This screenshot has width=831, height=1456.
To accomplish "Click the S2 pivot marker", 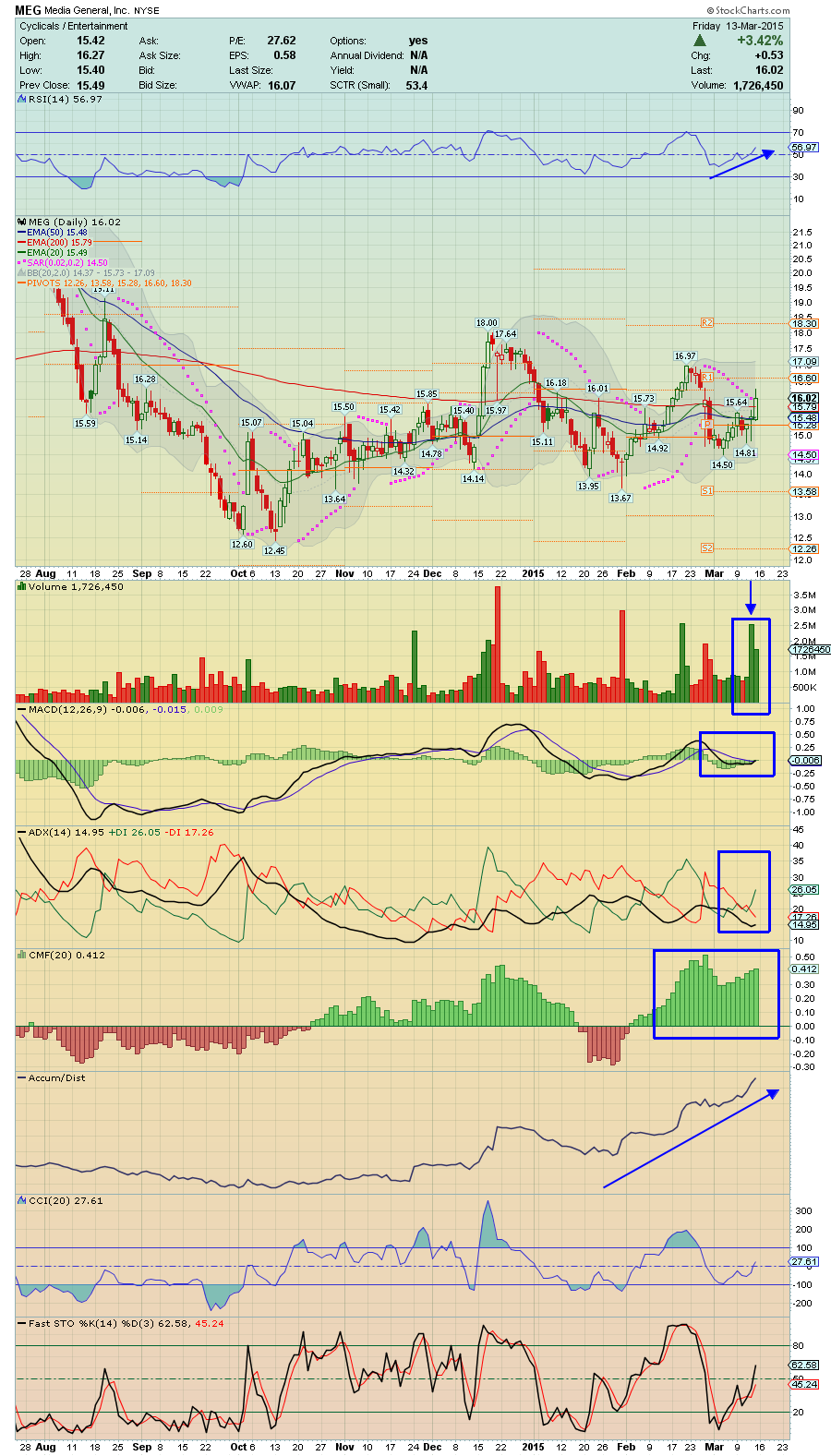I will pyautogui.click(x=707, y=548).
